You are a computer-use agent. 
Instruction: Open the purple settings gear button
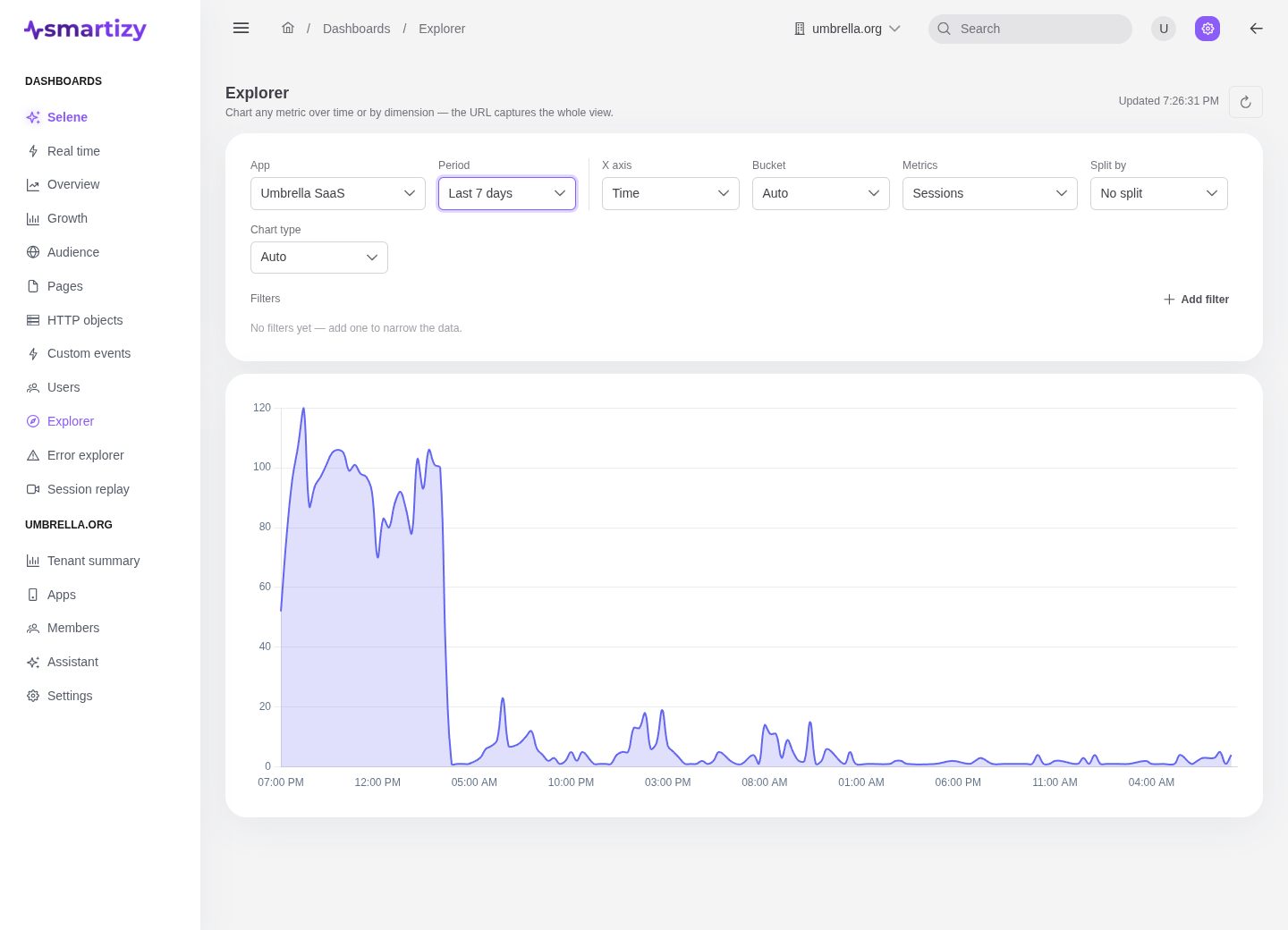(x=1207, y=29)
